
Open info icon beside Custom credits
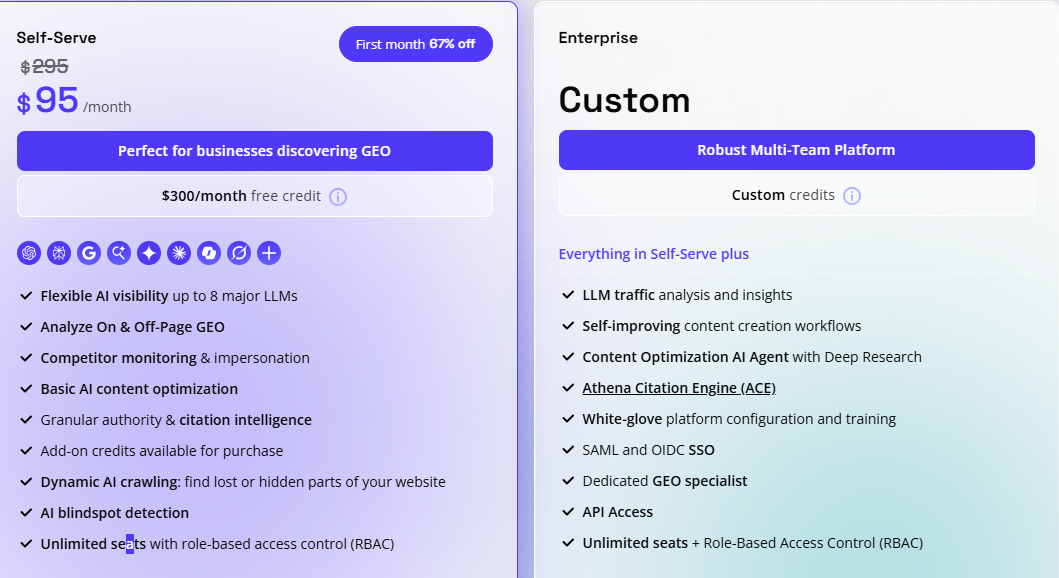[852, 196]
